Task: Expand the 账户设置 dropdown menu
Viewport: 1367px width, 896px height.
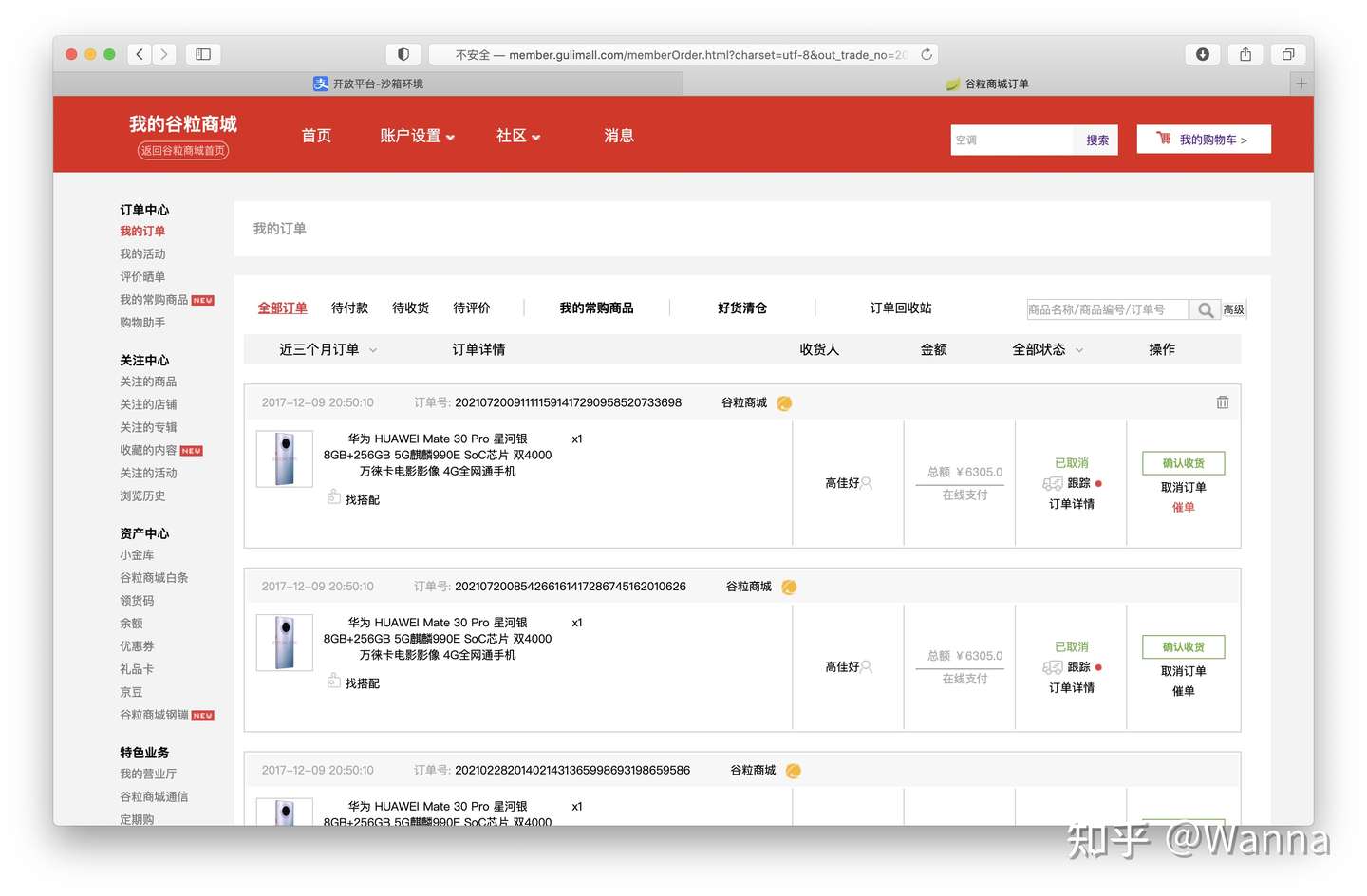Action: pyautogui.click(x=418, y=136)
